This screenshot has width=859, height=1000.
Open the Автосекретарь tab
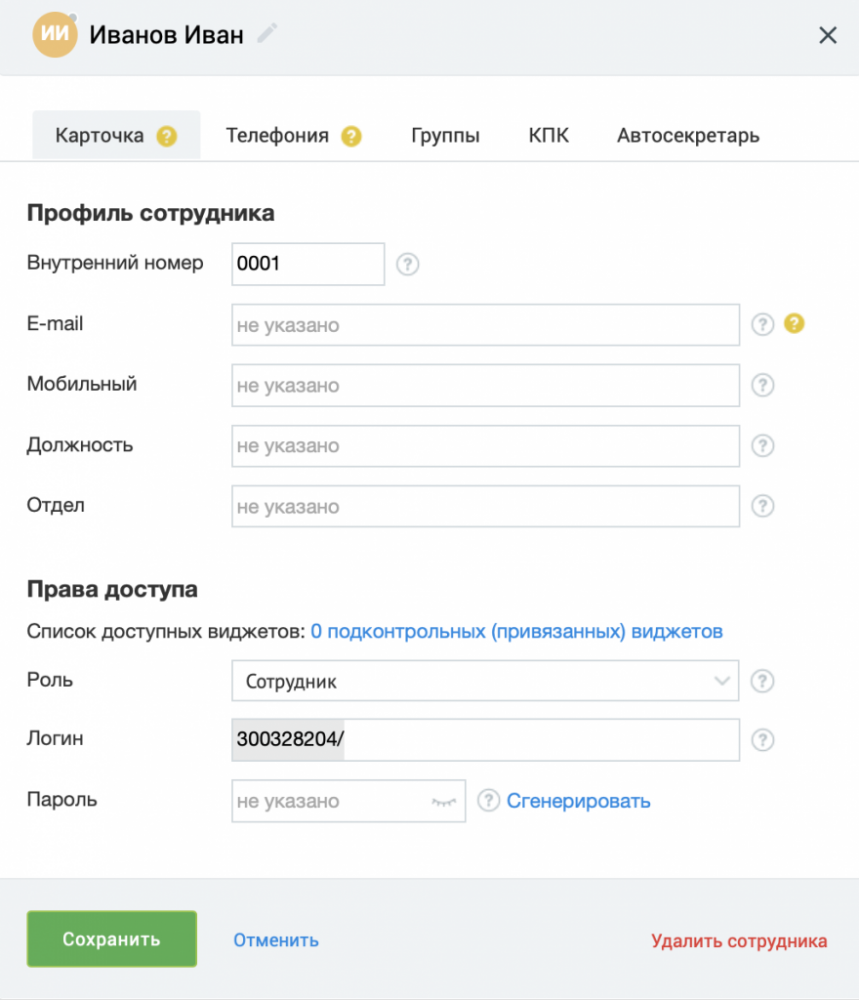point(688,135)
